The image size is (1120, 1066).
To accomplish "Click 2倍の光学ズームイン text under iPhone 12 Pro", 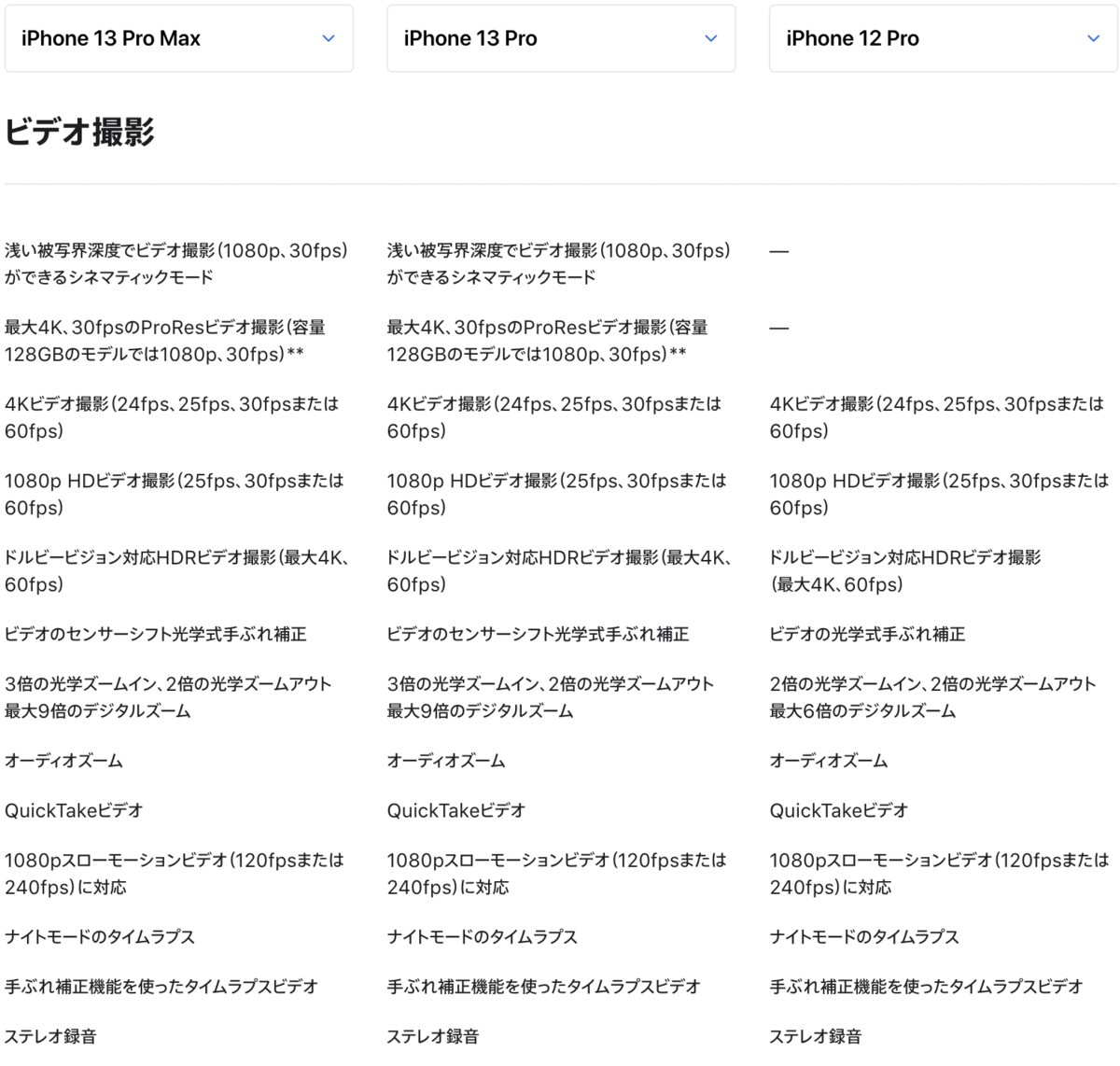I will [x=933, y=697].
